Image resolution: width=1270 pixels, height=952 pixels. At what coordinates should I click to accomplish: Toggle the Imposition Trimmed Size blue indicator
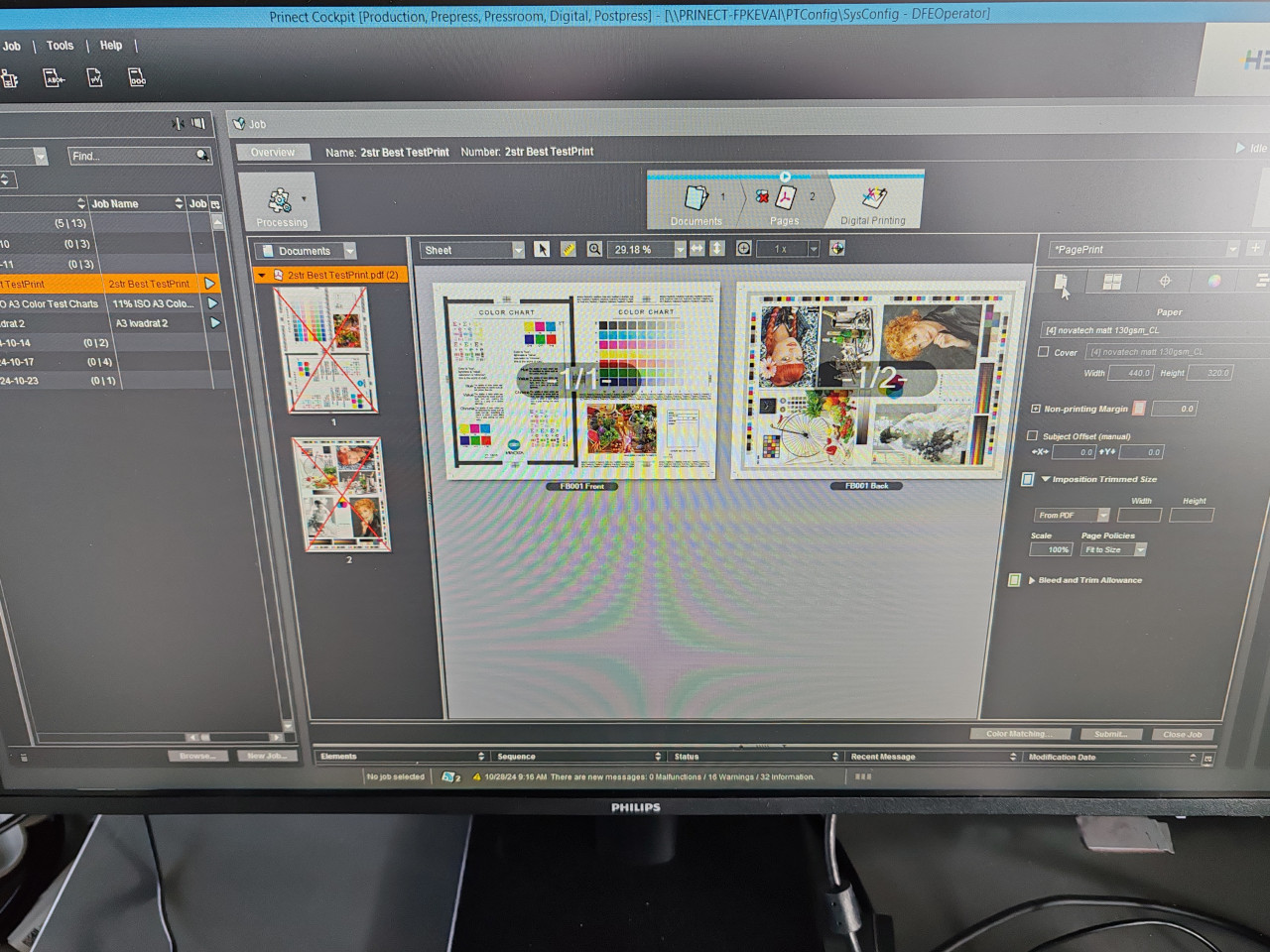(x=1028, y=479)
